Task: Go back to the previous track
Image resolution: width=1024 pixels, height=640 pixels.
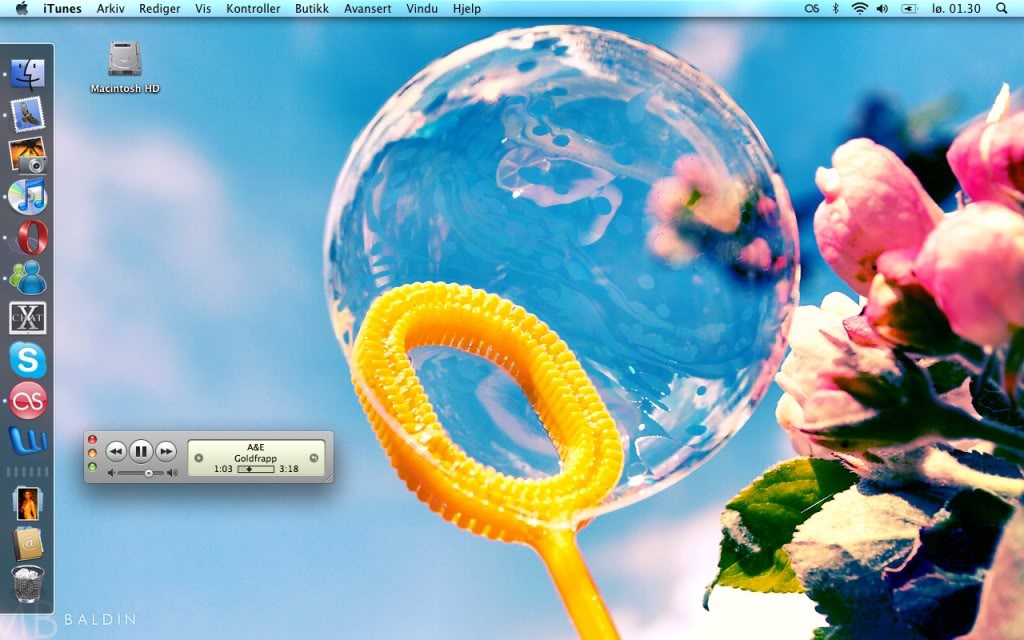Action: coord(116,451)
